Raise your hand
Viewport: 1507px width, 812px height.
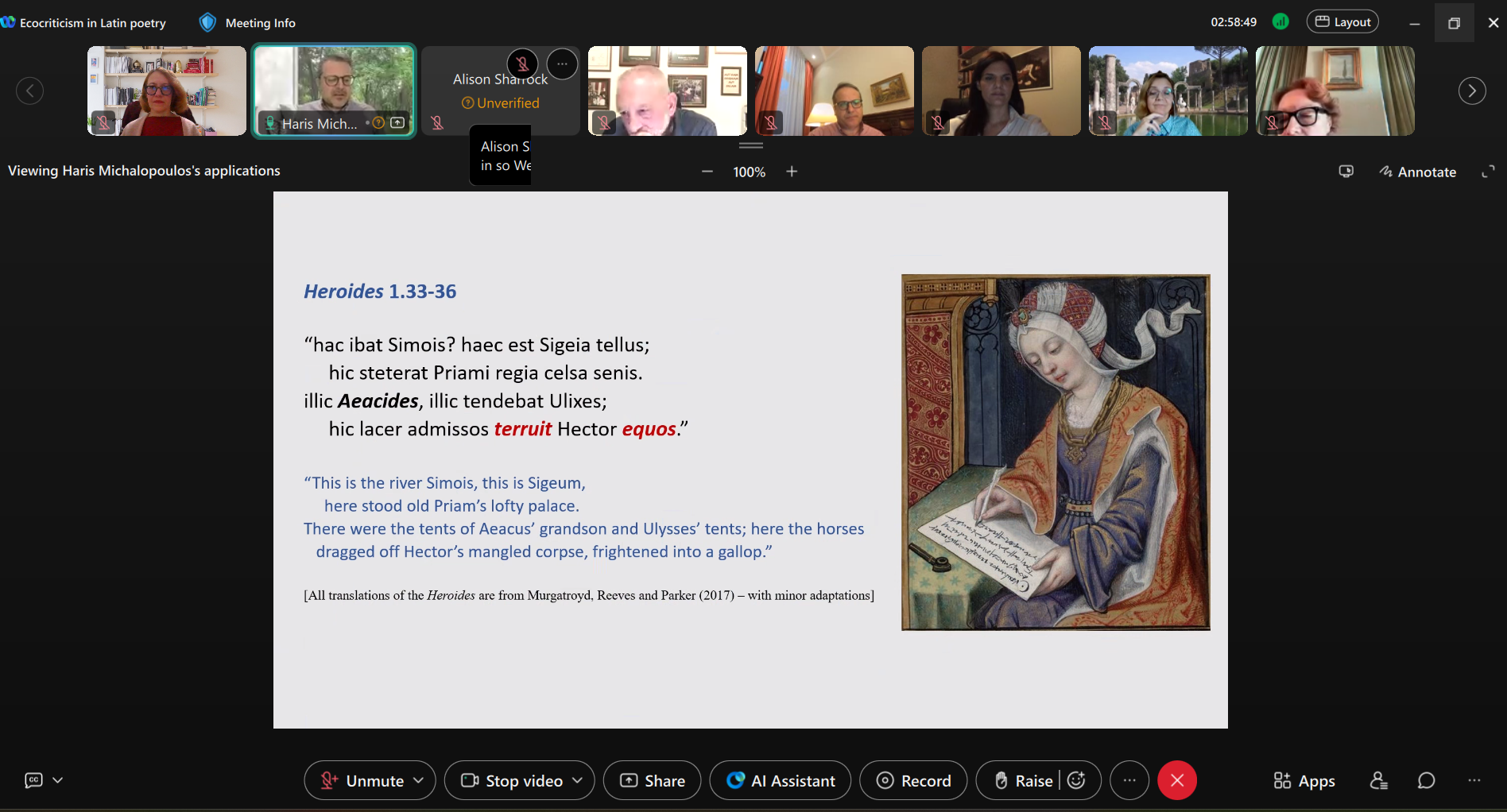pyautogui.click(x=1024, y=781)
